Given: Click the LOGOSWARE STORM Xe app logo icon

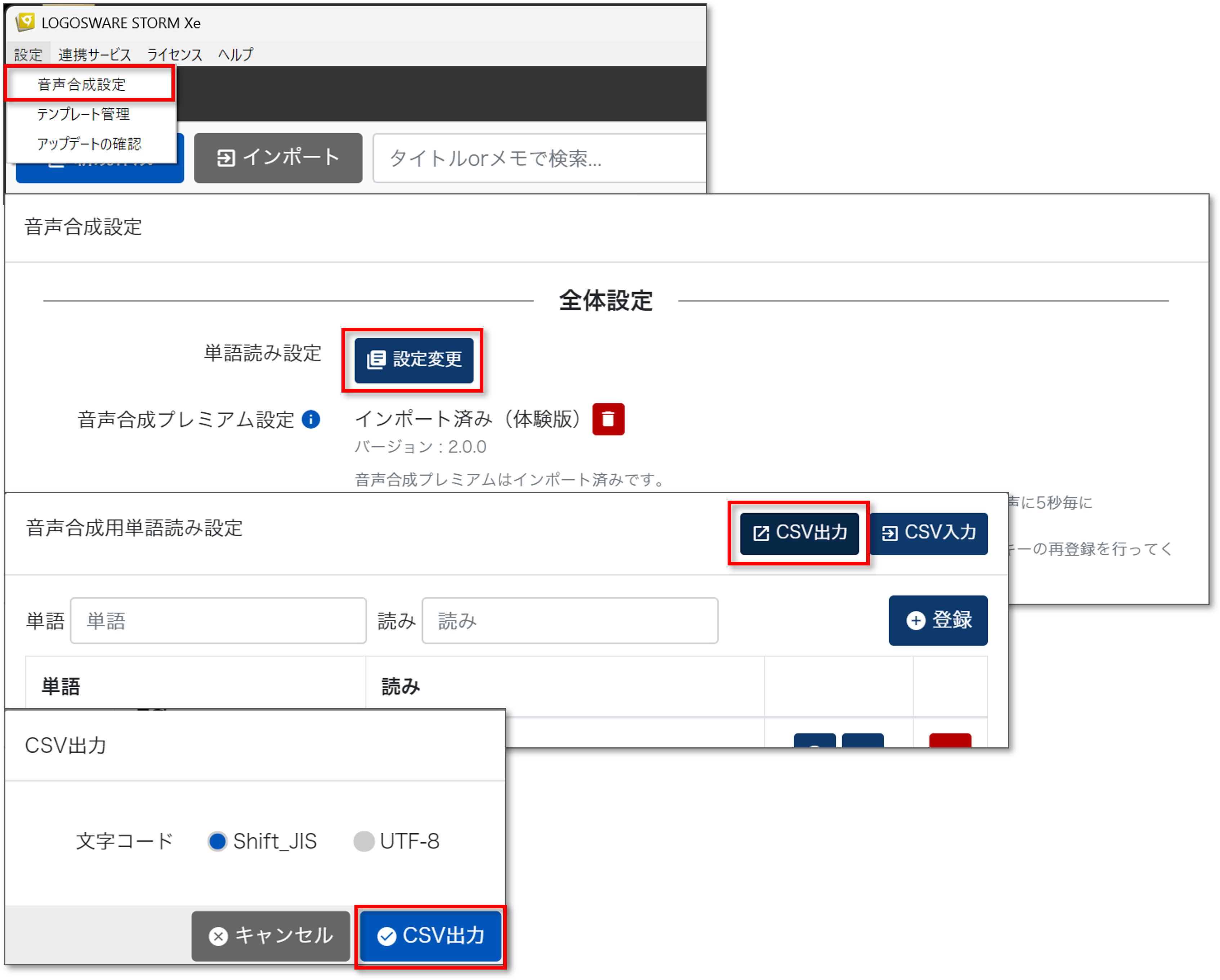Looking at the screenshot, I should point(25,22).
